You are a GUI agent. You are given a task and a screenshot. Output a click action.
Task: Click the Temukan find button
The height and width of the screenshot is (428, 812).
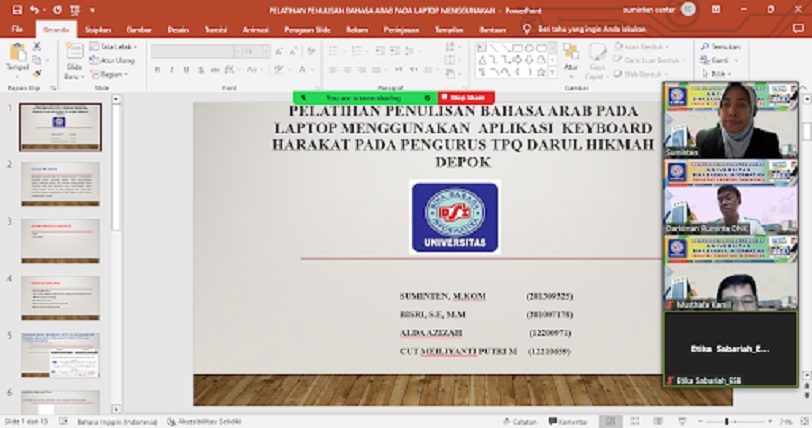coord(721,47)
